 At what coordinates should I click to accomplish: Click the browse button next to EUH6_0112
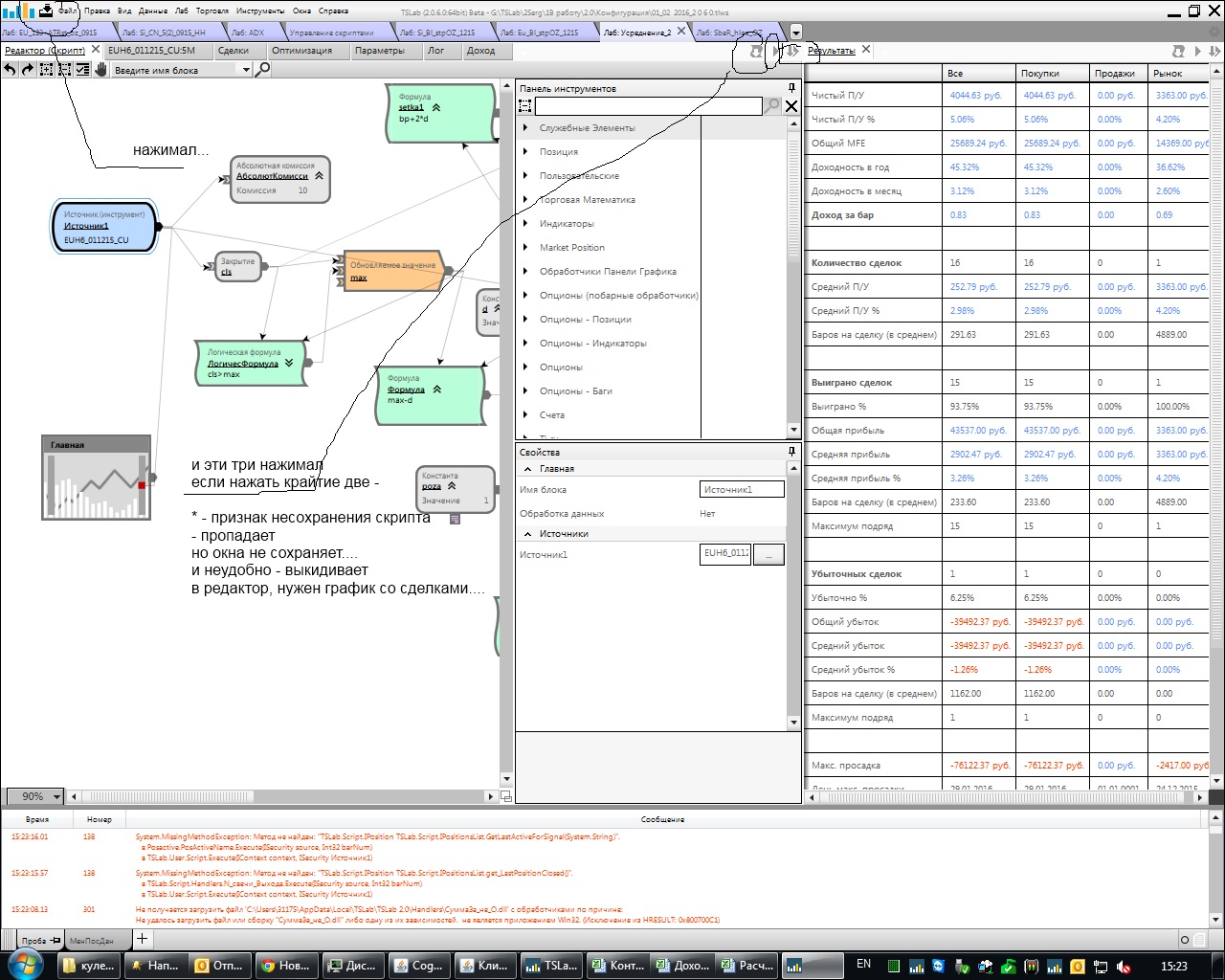point(768,554)
